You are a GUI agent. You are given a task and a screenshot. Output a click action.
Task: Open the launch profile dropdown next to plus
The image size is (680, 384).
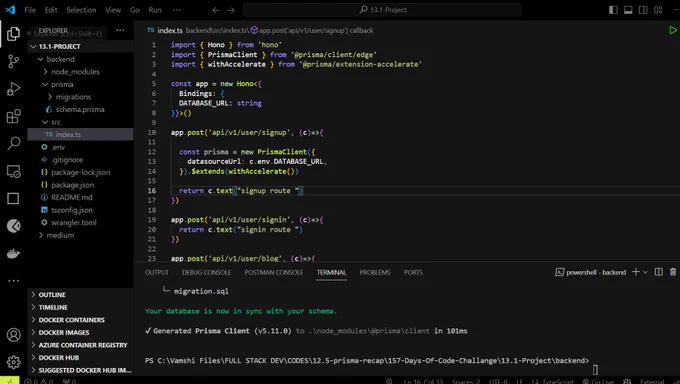[645, 272]
